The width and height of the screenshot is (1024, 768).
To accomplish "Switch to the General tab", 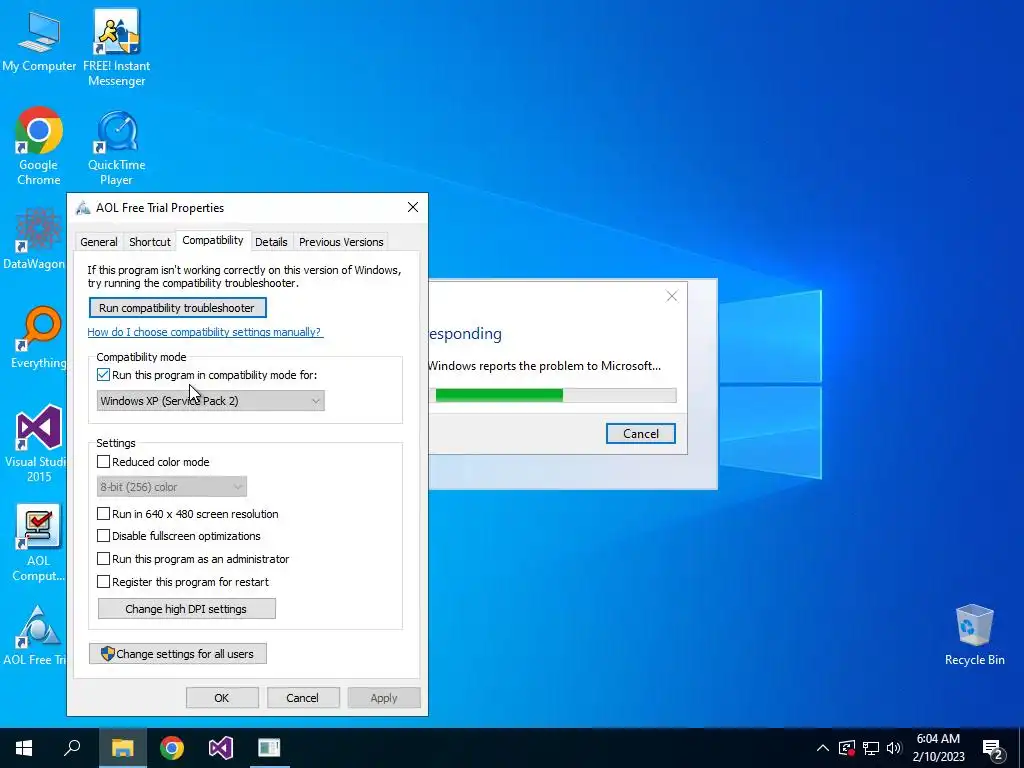I will [99, 242].
